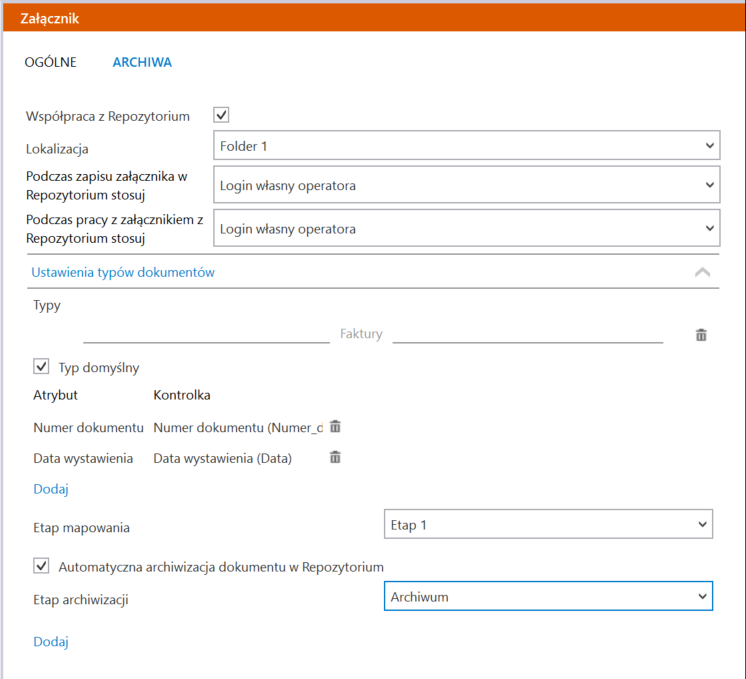Remove the Numer dokumentu attribute mapping
This screenshot has width=746, height=679.
tap(335, 427)
